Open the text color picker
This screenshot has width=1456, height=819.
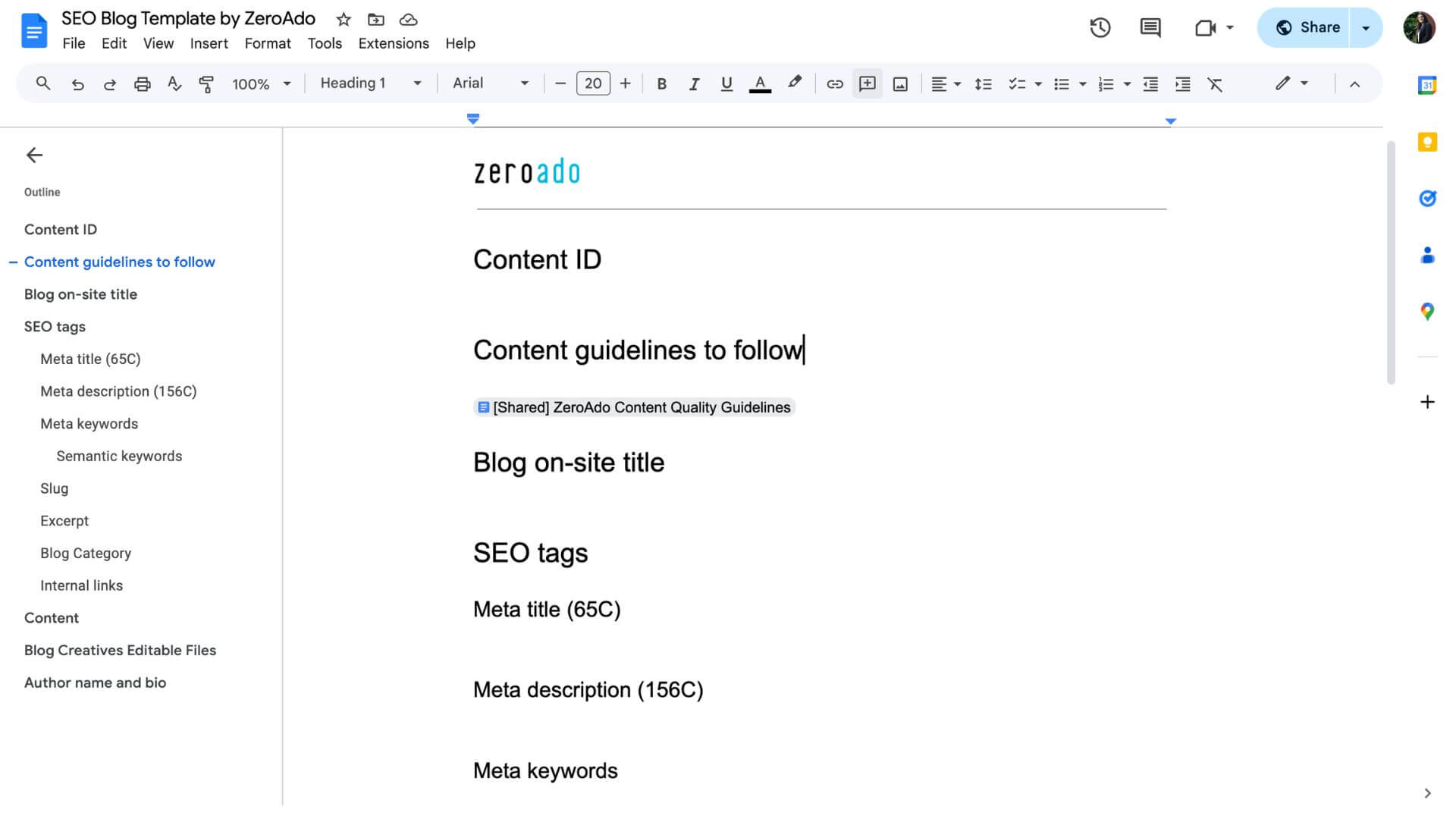(x=760, y=83)
